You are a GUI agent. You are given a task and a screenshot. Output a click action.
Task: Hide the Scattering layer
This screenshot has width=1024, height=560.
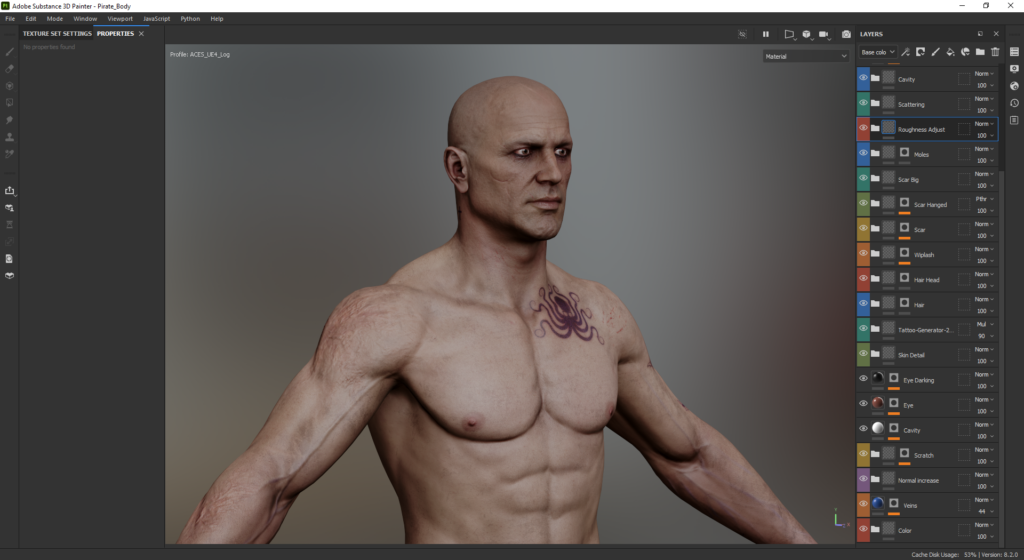(x=863, y=103)
